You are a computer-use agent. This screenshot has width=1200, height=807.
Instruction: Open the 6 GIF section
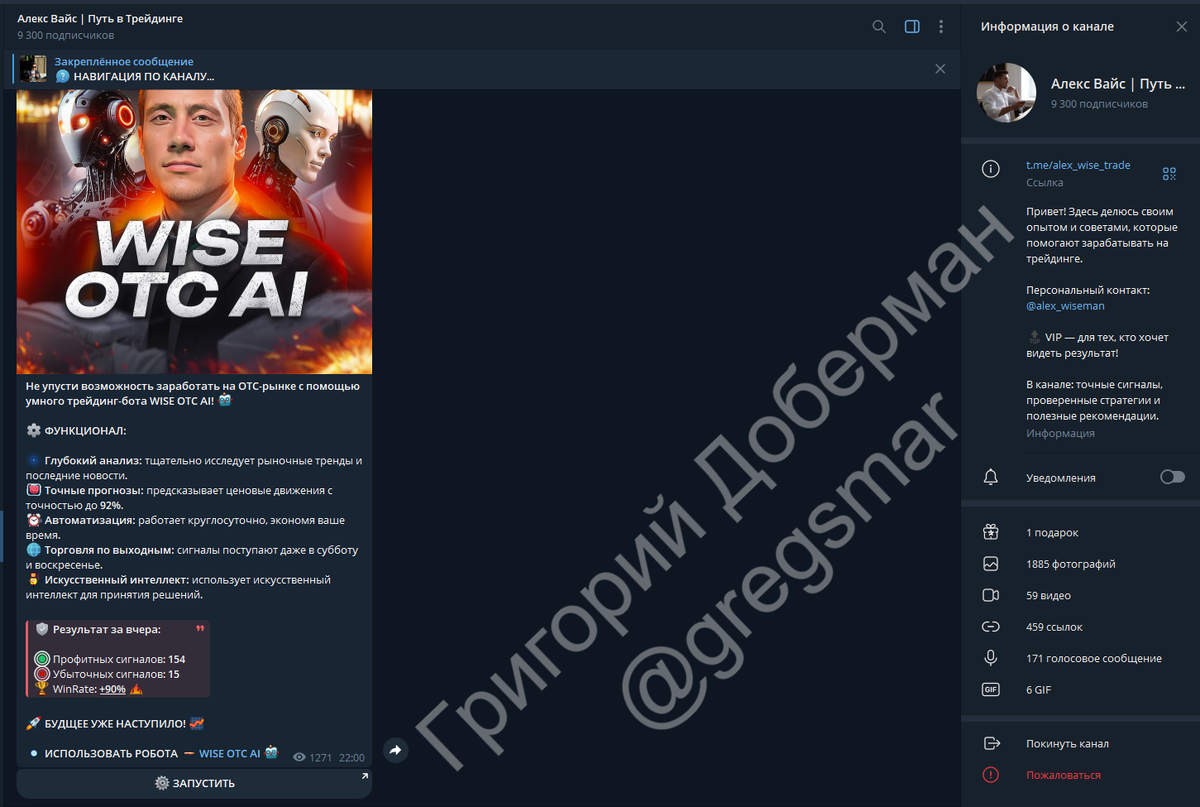click(1080, 690)
